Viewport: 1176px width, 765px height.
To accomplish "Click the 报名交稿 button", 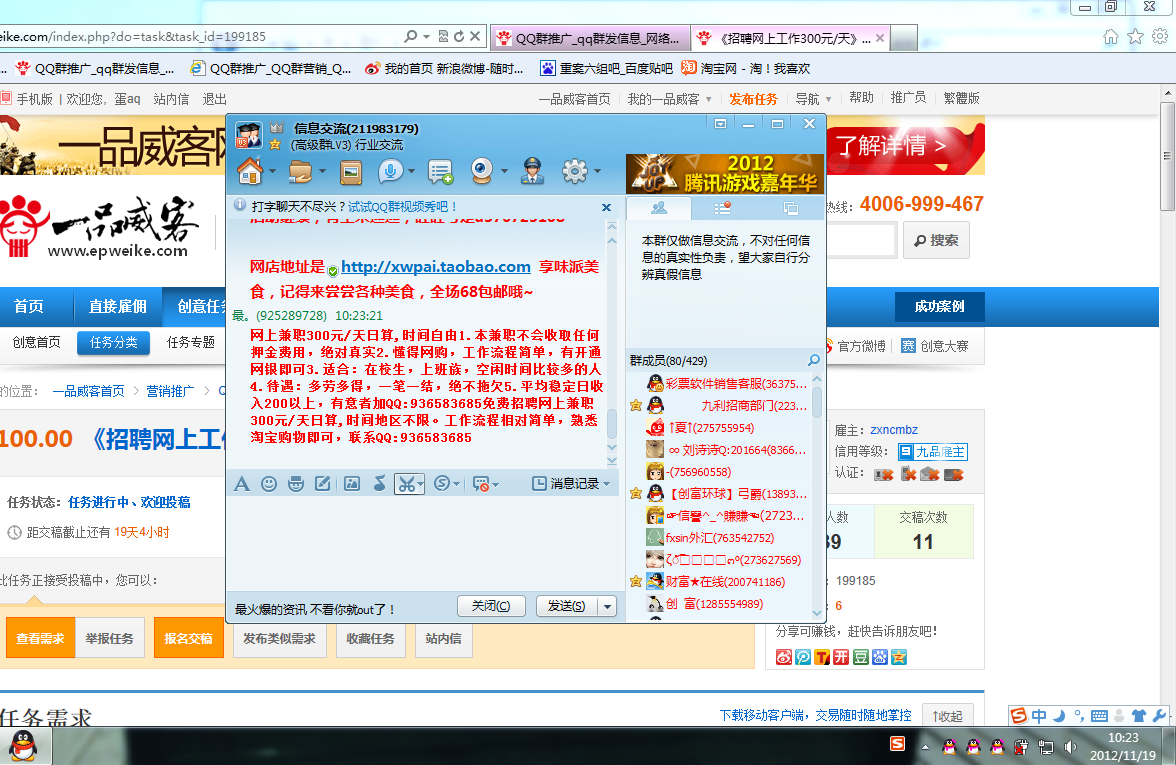I will (x=188, y=638).
